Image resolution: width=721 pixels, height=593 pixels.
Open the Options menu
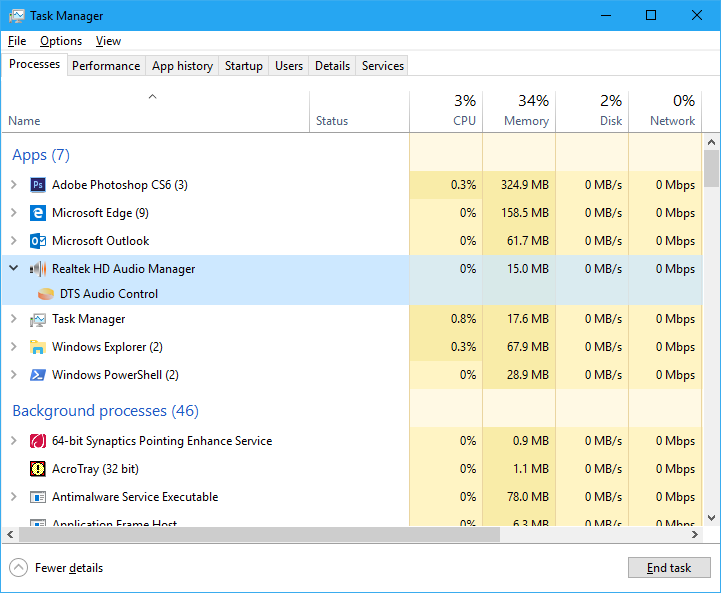(x=61, y=41)
